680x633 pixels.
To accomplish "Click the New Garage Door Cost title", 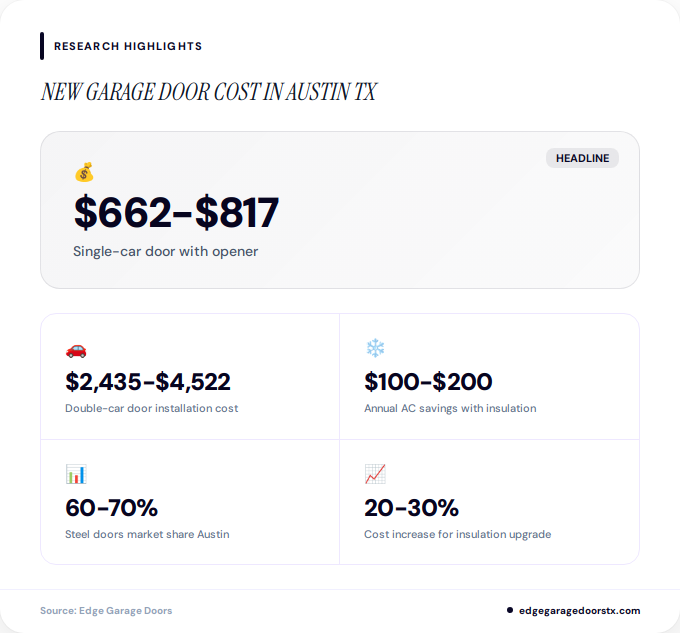I will tap(208, 93).
